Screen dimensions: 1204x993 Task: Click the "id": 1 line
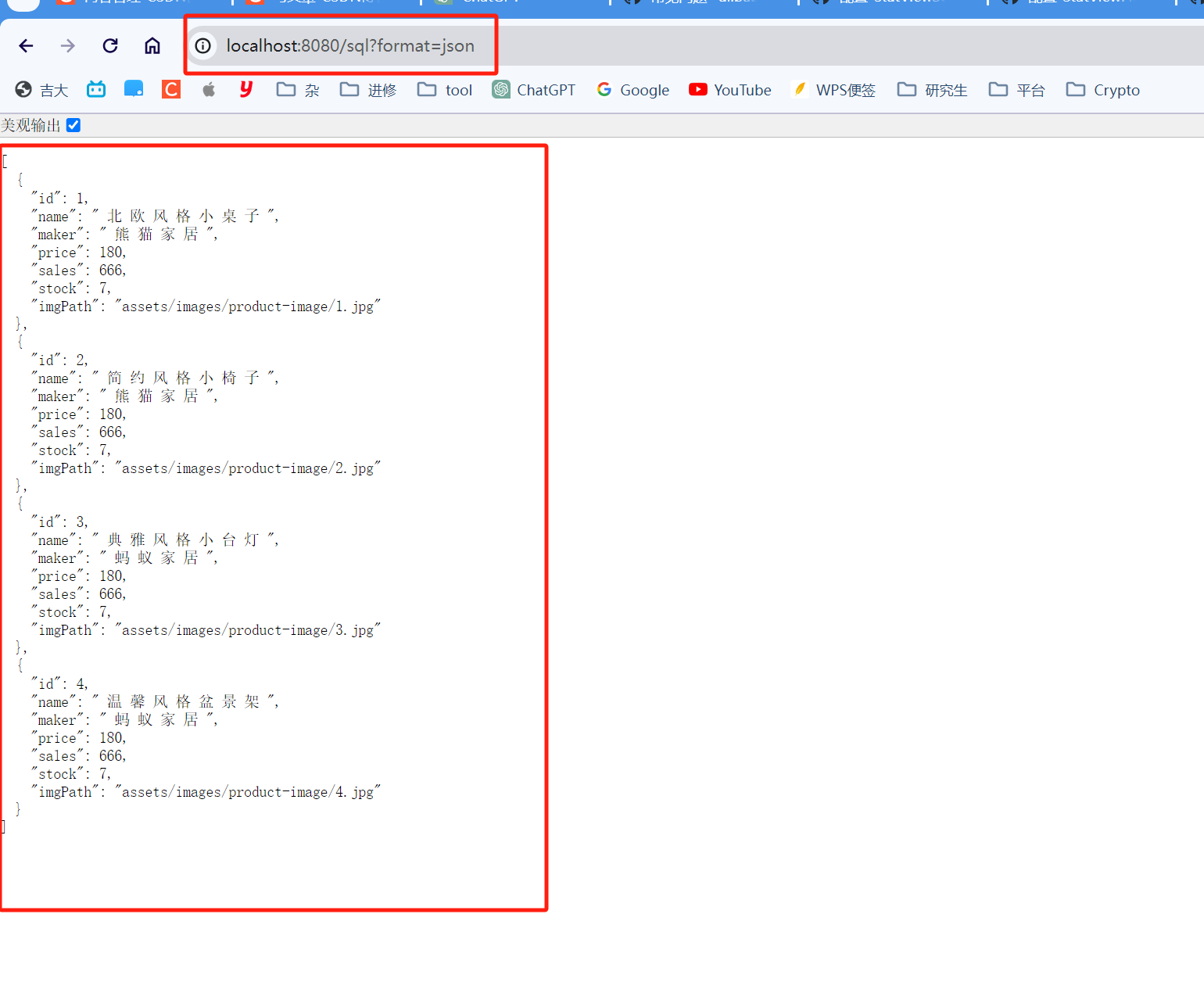[59, 199]
